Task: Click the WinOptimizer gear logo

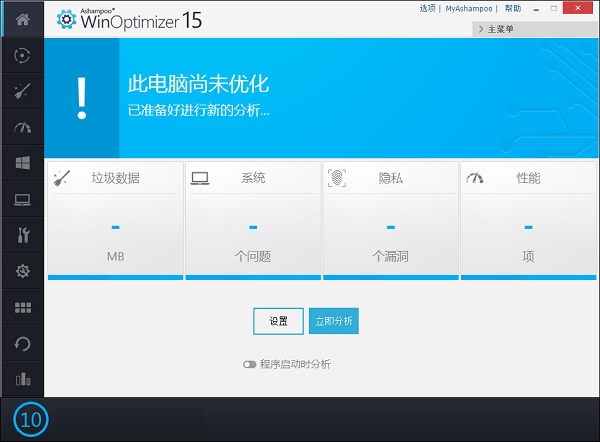Action: 66,19
